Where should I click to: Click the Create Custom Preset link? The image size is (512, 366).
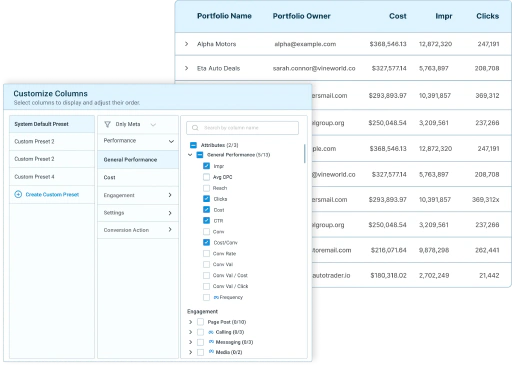[52, 194]
